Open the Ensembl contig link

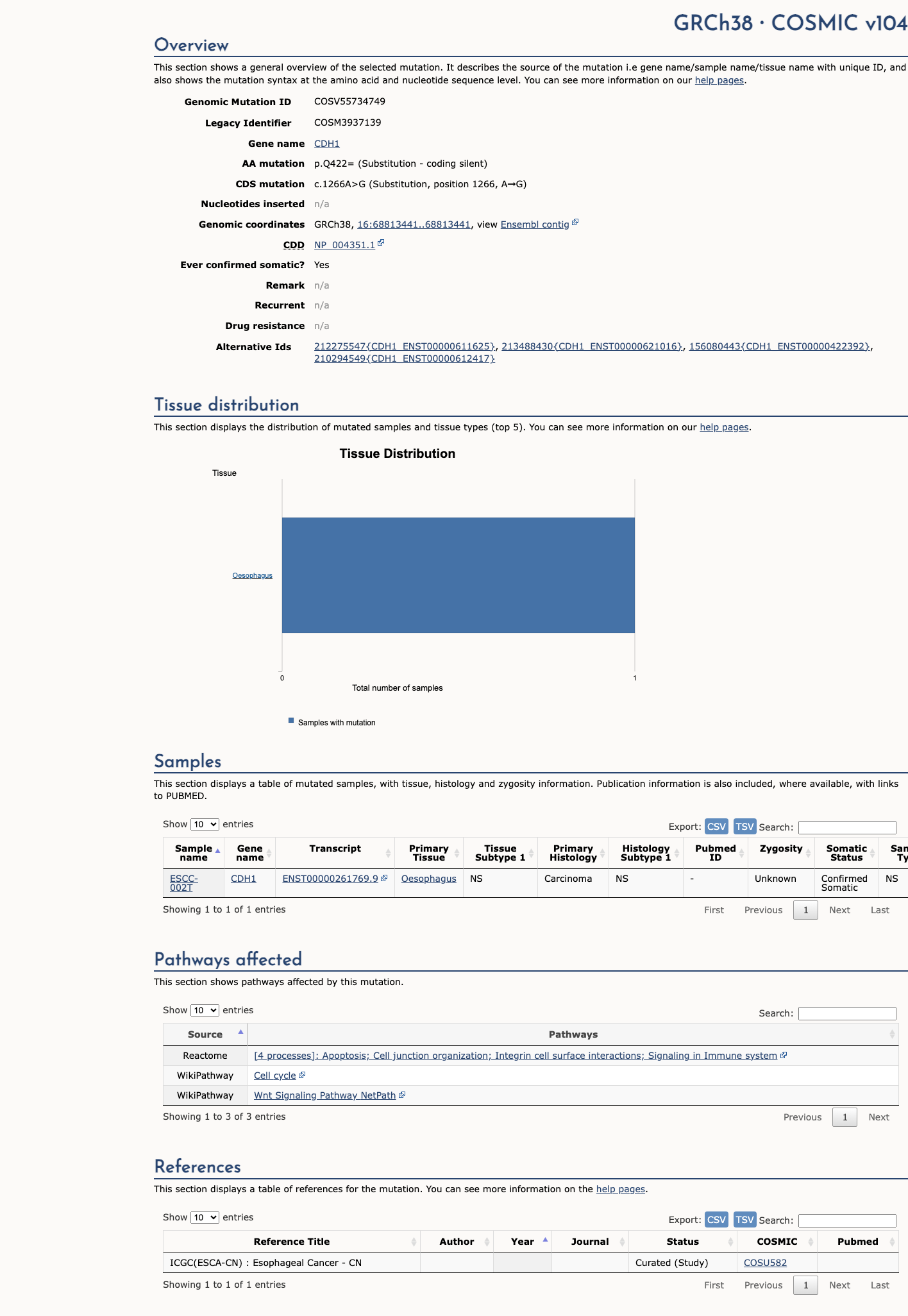[535, 224]
